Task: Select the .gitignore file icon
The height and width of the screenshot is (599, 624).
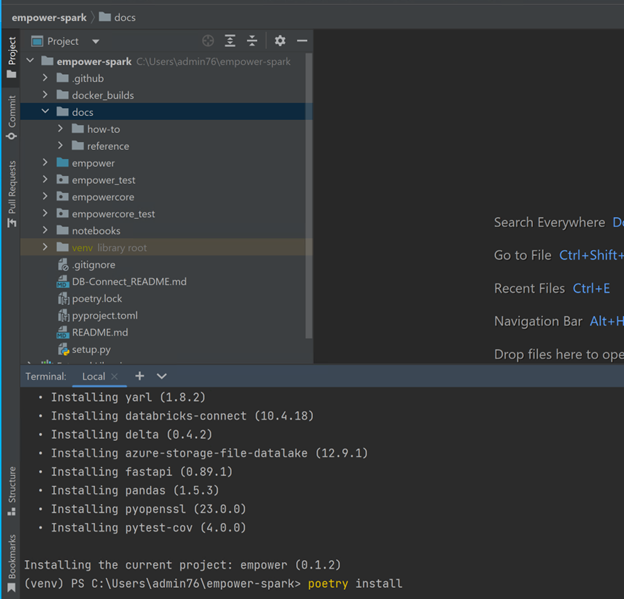Action: click(x=63, y=264)
